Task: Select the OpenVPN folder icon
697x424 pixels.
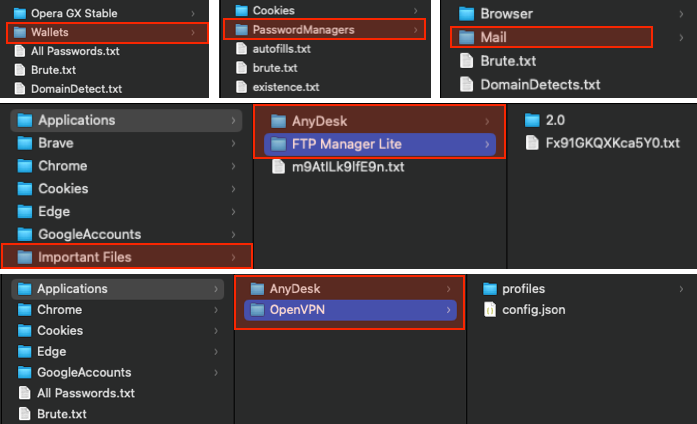Action: [x=257, y=310]
